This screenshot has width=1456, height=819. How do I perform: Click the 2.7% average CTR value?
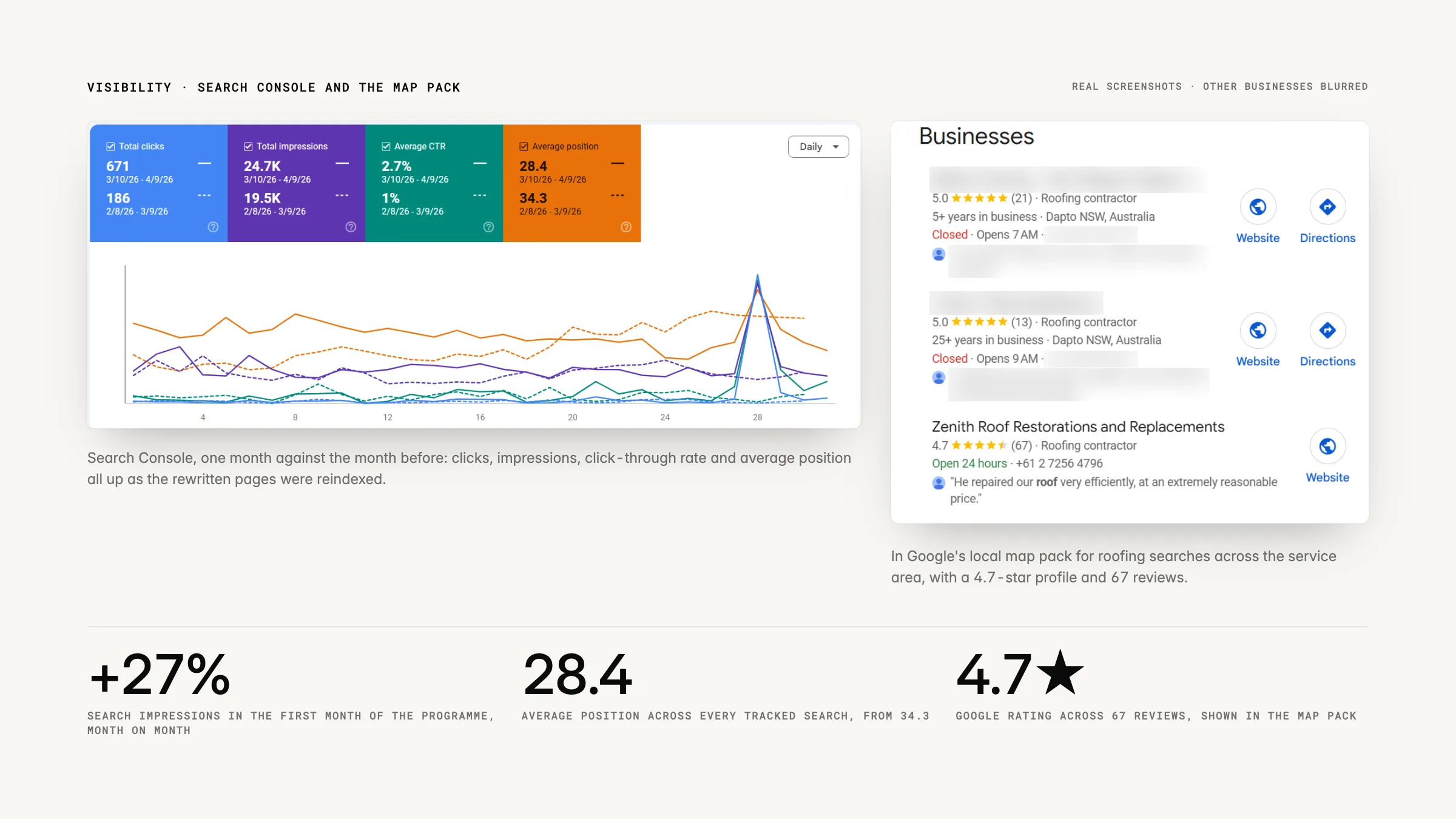[396, 166]
